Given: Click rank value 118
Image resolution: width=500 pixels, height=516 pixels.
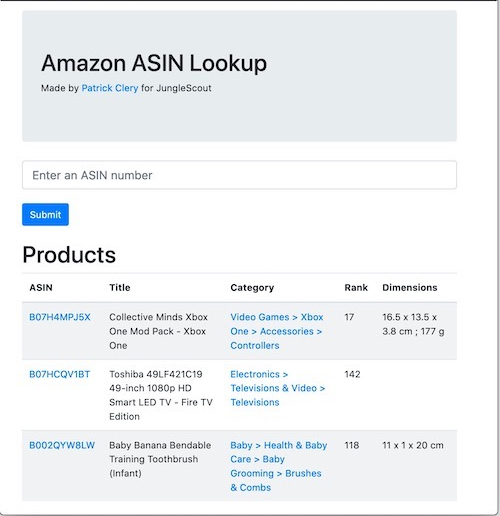Looking at the screenshot, I should coord(352,445).
